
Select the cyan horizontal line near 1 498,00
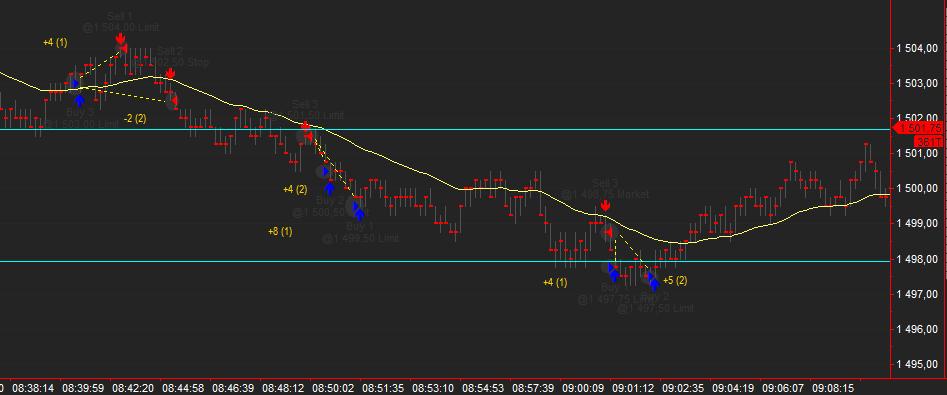click(446, 262)
